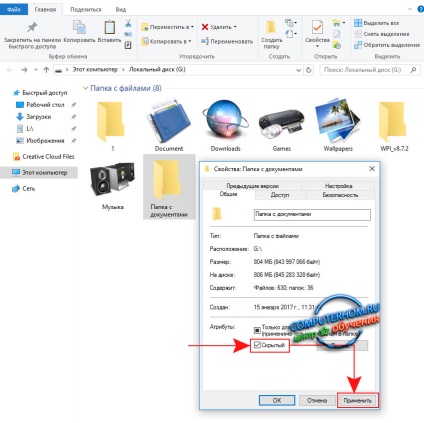This screenshot has height=423, width=424.
Task: Click the Create new folder icon
Action: (x=271, y=27)
